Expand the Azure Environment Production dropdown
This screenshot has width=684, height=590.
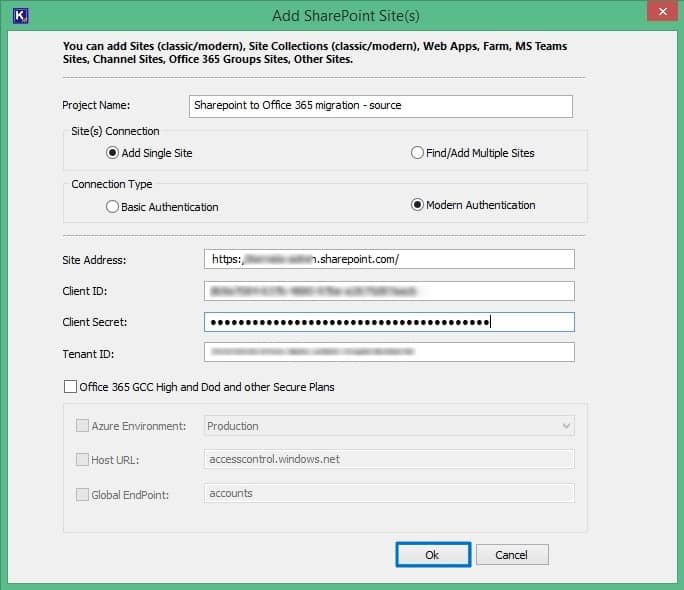pos(389,426)
